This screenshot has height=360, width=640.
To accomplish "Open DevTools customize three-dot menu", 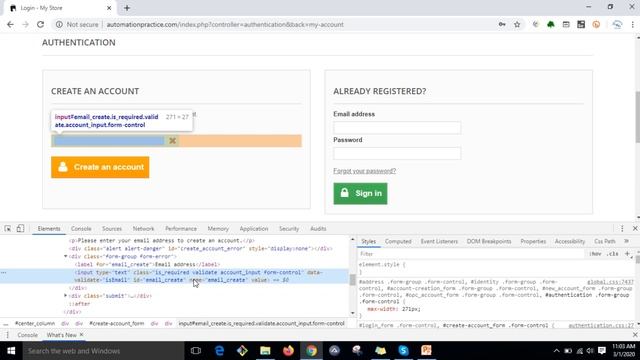I will (622, 229).
